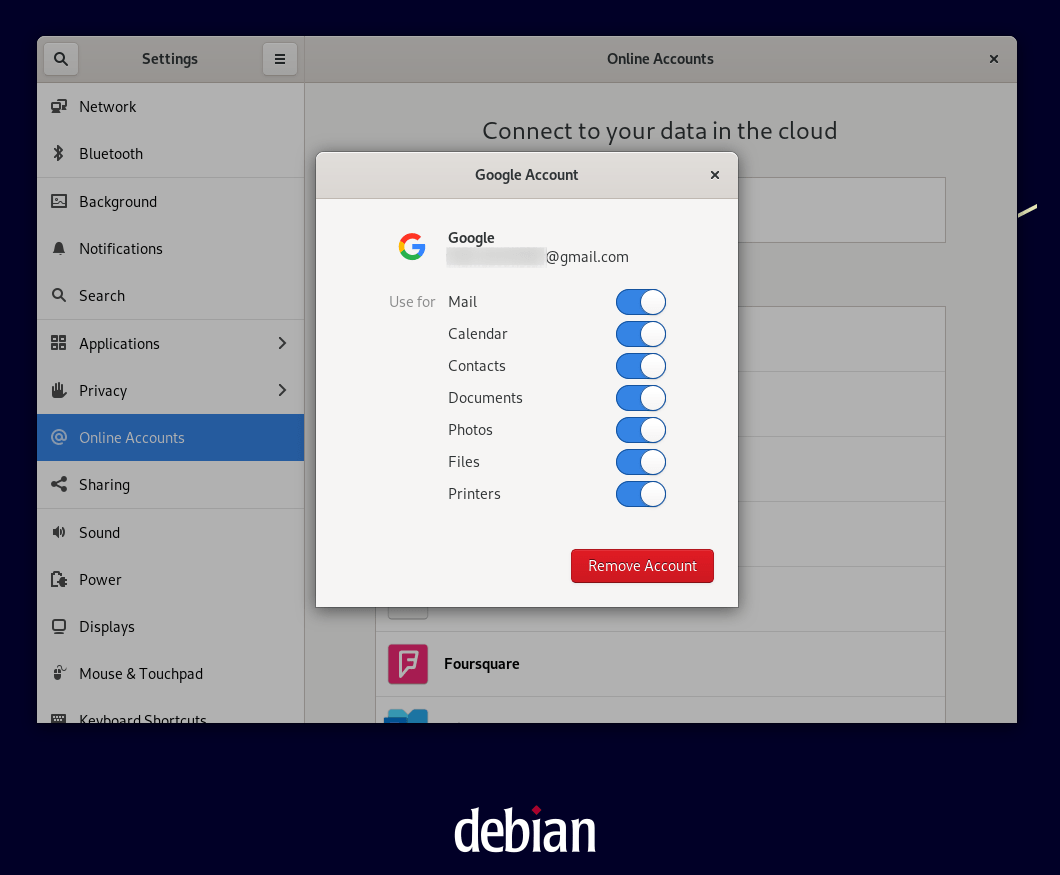
Task: Click the Network icon in sidebar
Action: [x=59, y=107]
